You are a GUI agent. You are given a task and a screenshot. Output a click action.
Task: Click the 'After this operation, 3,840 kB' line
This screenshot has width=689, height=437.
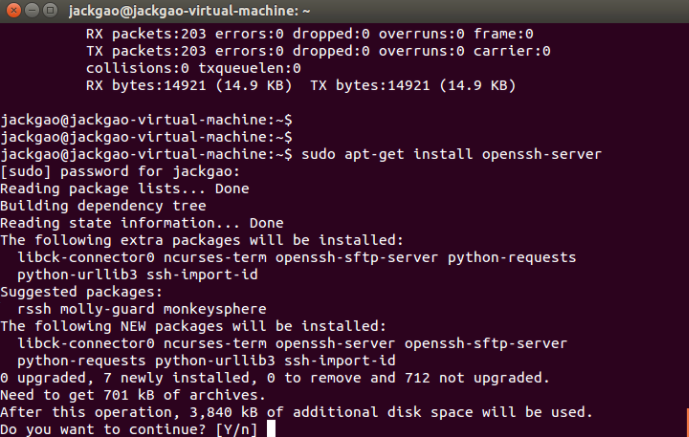point(297,411)
